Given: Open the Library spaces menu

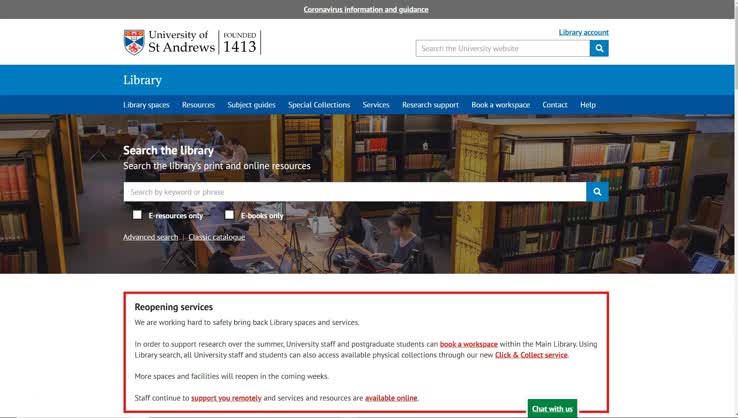Looking at the screenshot, I should [146, 105].
